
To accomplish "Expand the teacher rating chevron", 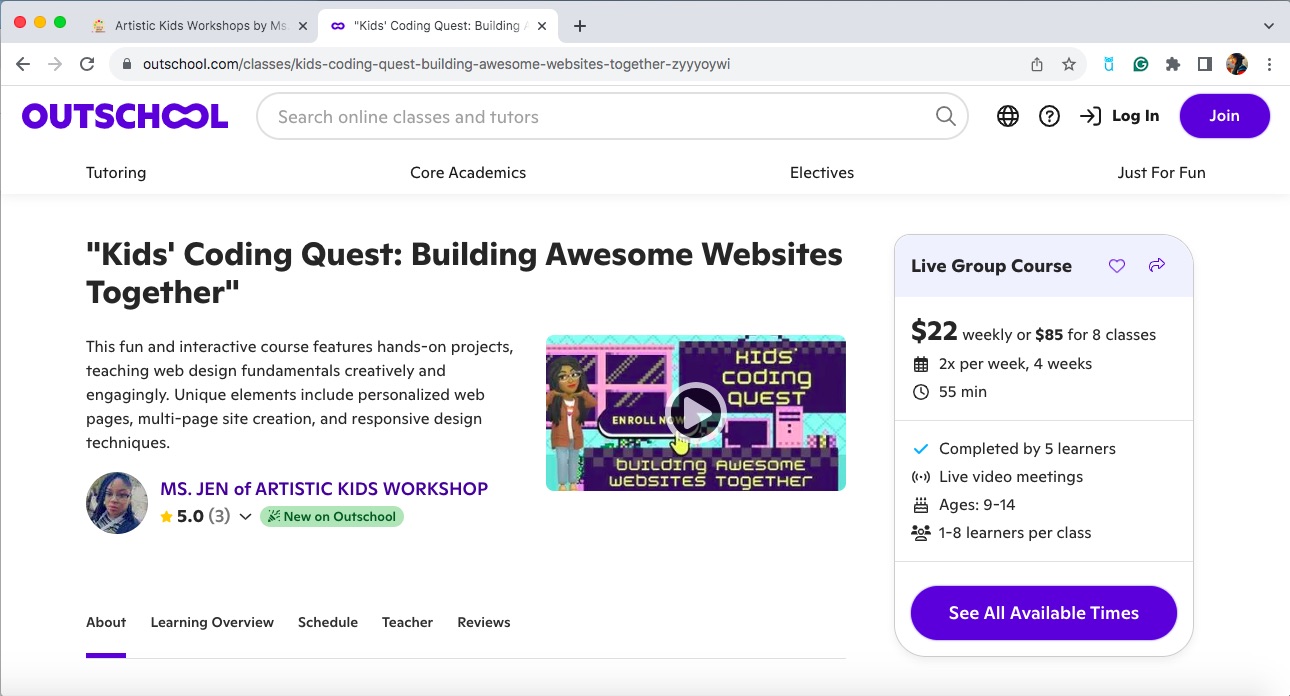I will (x=245, y=517).
